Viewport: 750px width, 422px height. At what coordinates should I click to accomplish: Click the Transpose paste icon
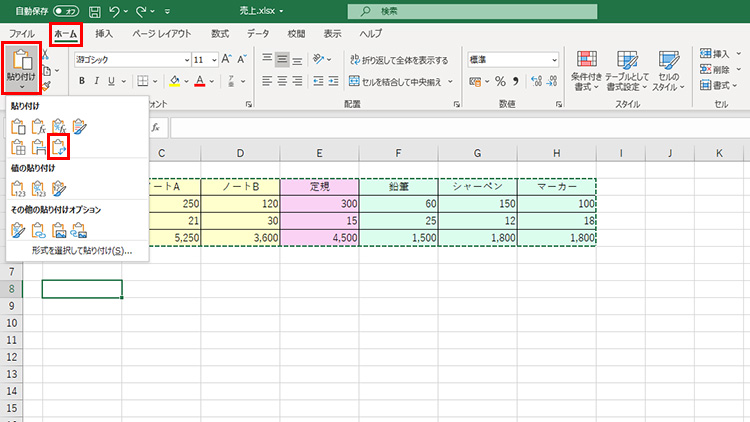[60, 147]
